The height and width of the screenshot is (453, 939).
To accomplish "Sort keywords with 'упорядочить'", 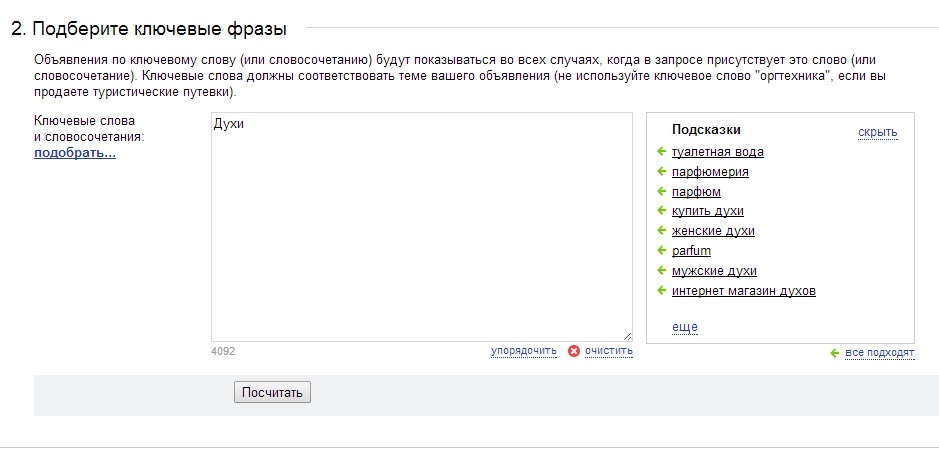I will [x=523, y=351].
